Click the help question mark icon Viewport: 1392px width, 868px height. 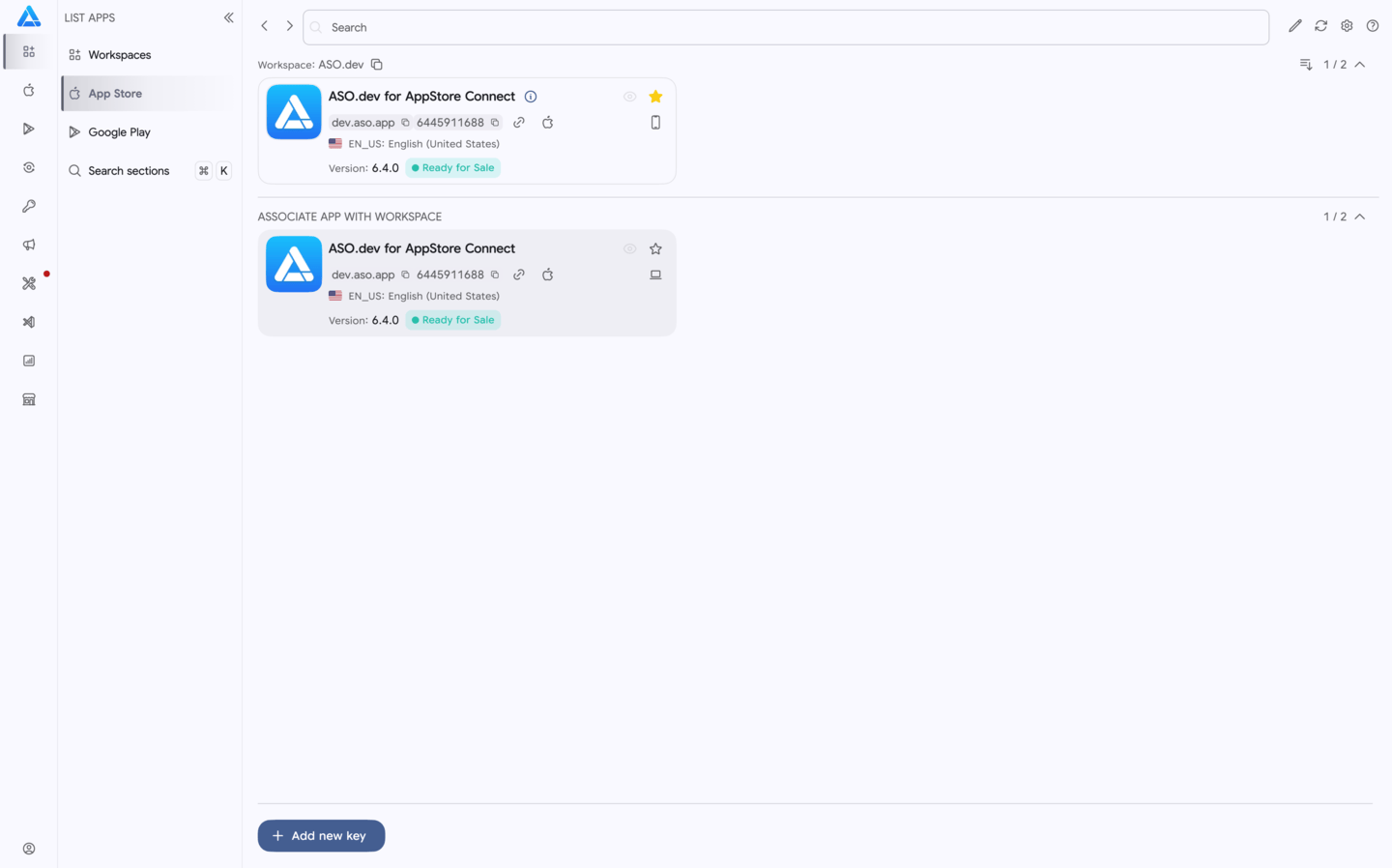(1373, 26)
